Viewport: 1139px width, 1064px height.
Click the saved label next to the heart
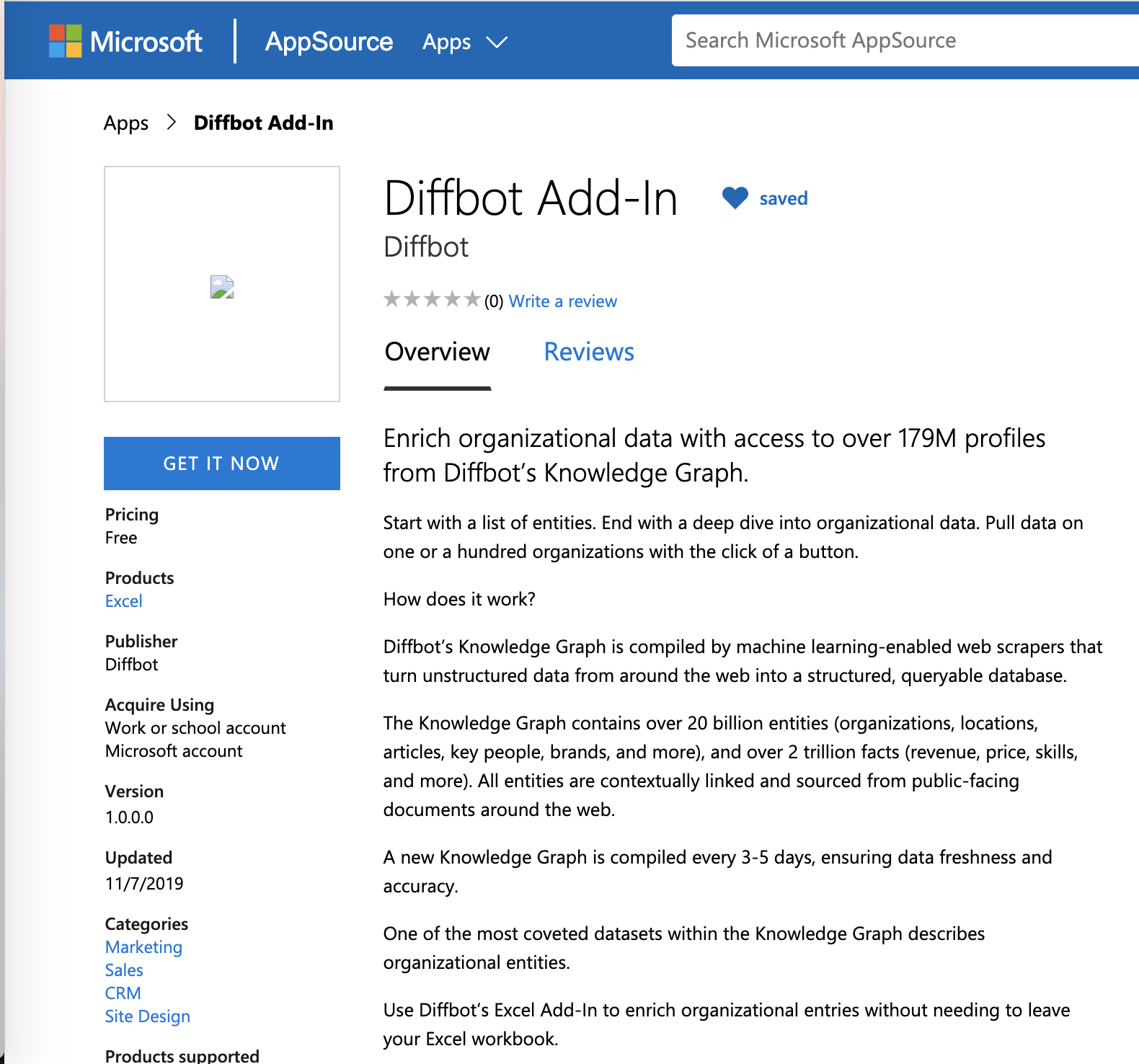click(784, 198)
